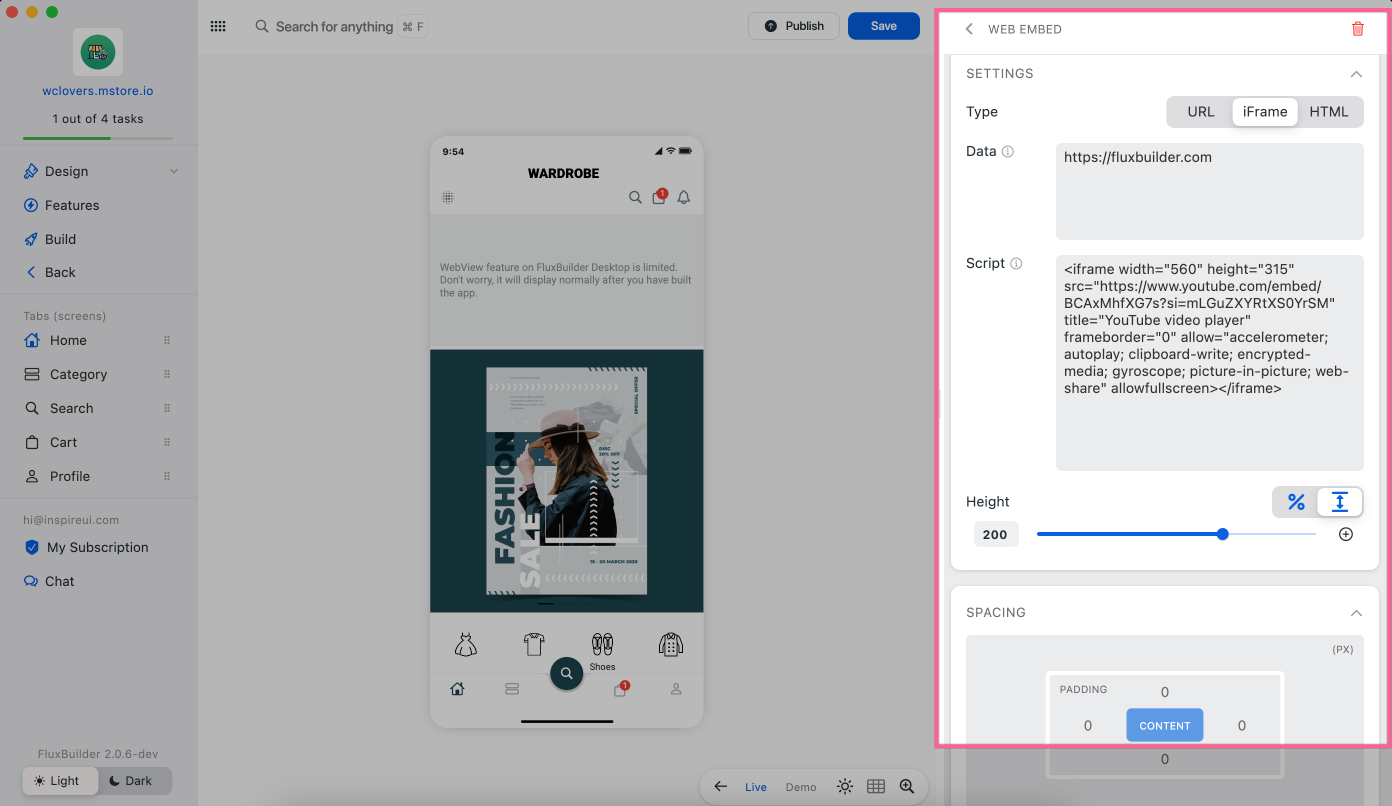This screenshot has width=1392, height=806.
Task: Click the info icon beside Script label
Action: (x=1016, y=264)
